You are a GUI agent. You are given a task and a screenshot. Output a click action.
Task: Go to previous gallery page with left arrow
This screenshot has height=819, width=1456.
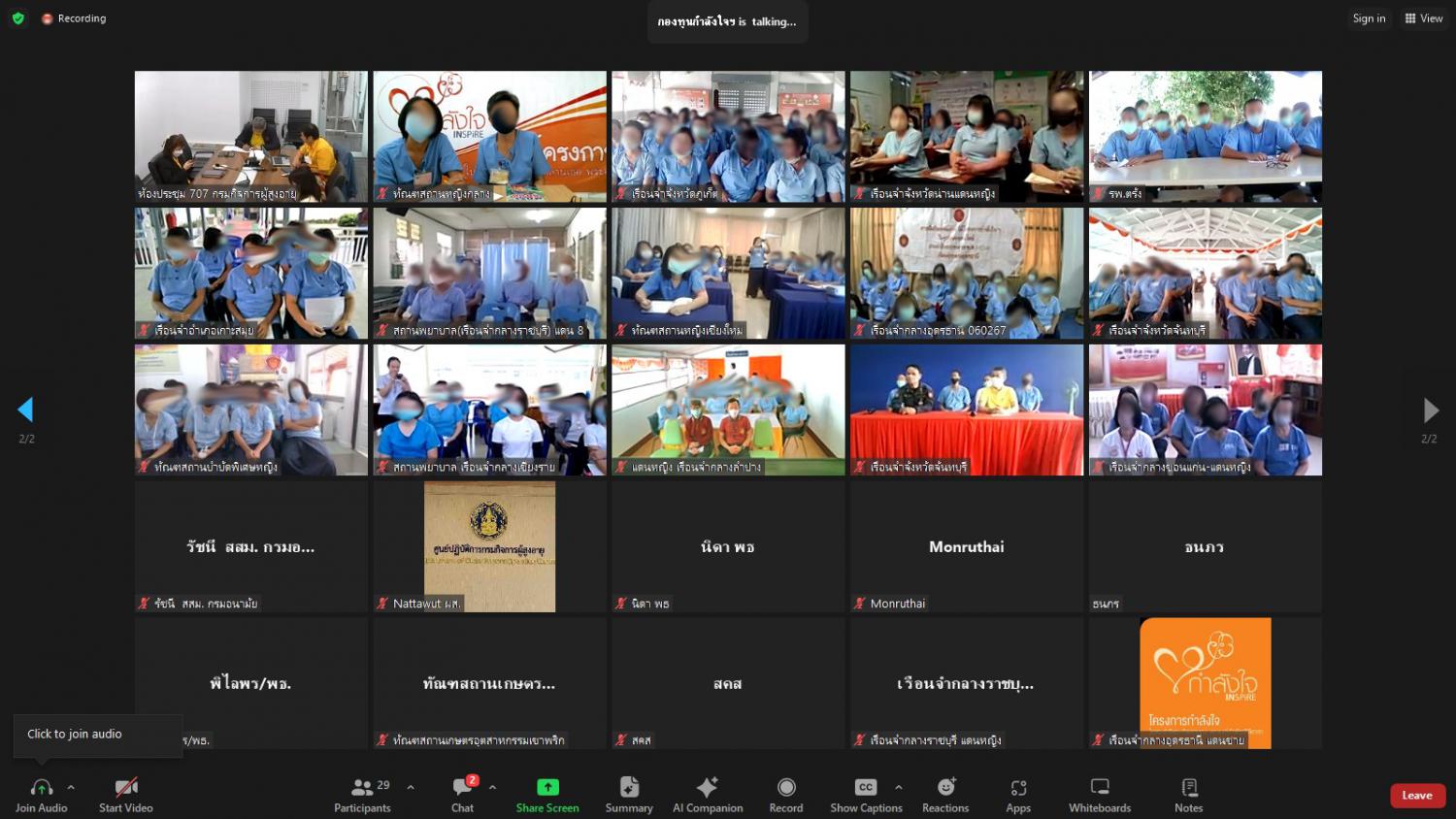[26, 410]
